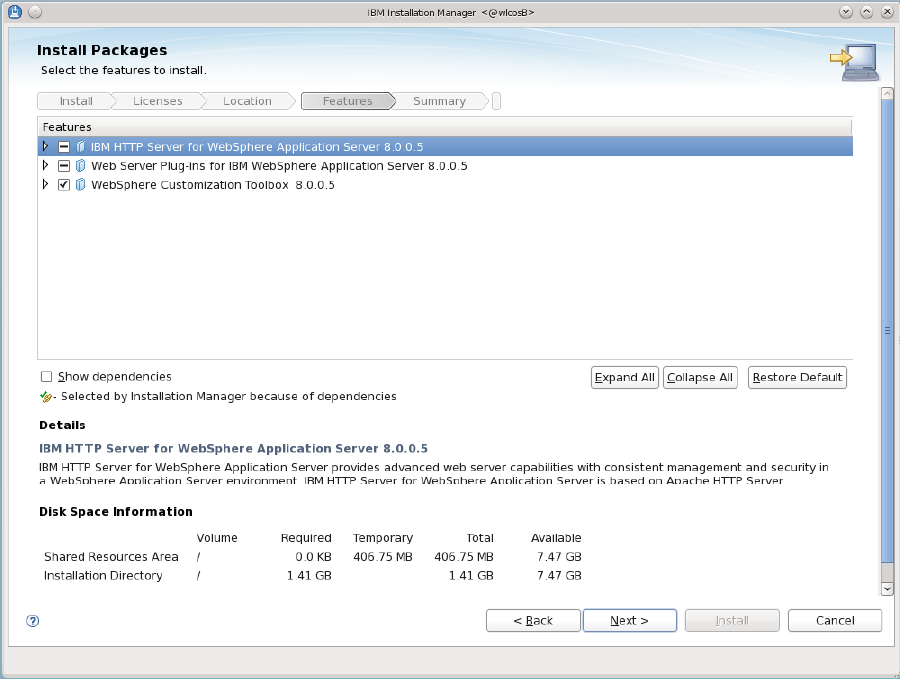
Task: Uncheck the WebSphere Customization Toolbox checkbox
Action: (x=64, y=185)
